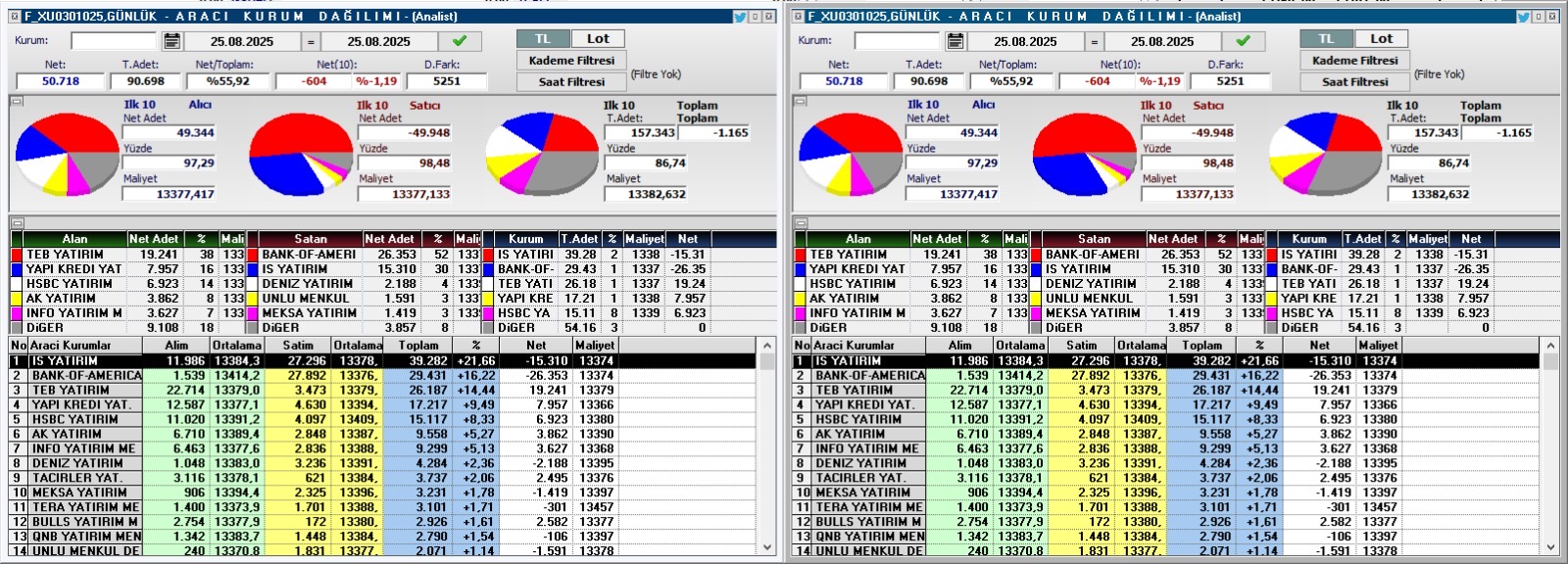Select the Toplam pie chart in right window
Image resolution: width=1568 pixels, height=564 pixels.
(1326, 155)
